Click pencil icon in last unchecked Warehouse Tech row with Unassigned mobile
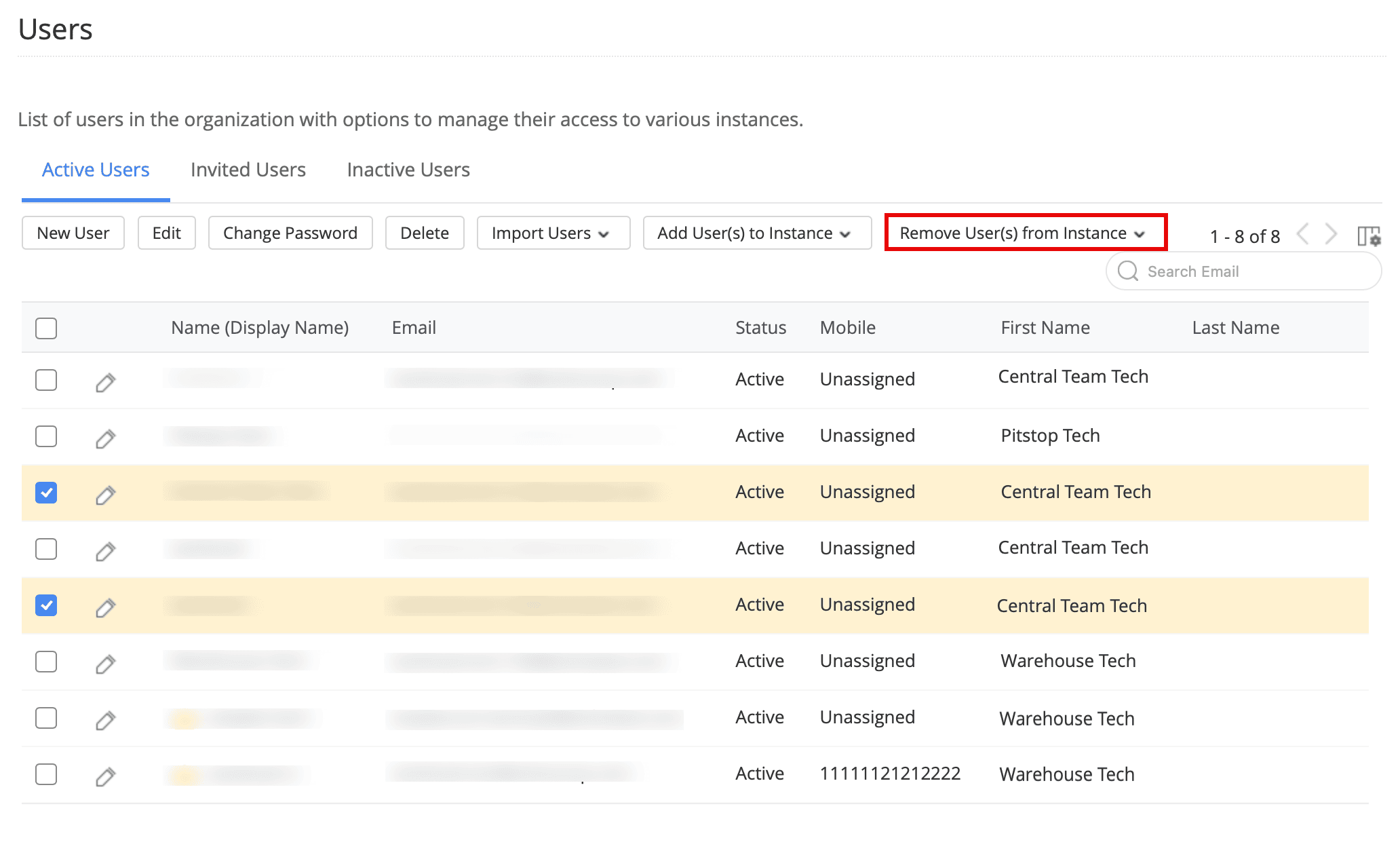Image resolution: width=1400 pixels, height=855 pixels. tap(105, 720)
